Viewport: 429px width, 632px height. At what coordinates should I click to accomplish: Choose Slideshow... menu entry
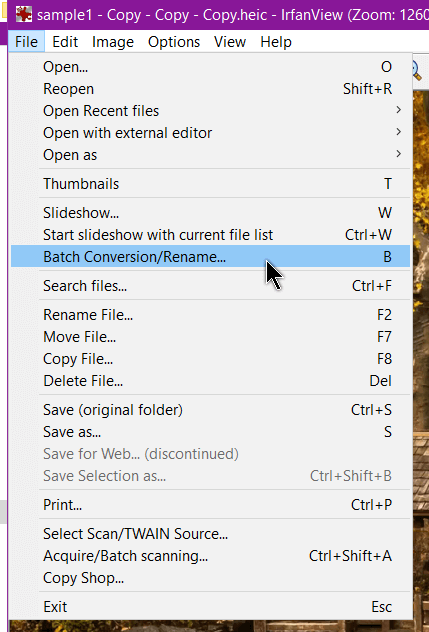pos(210,213)
